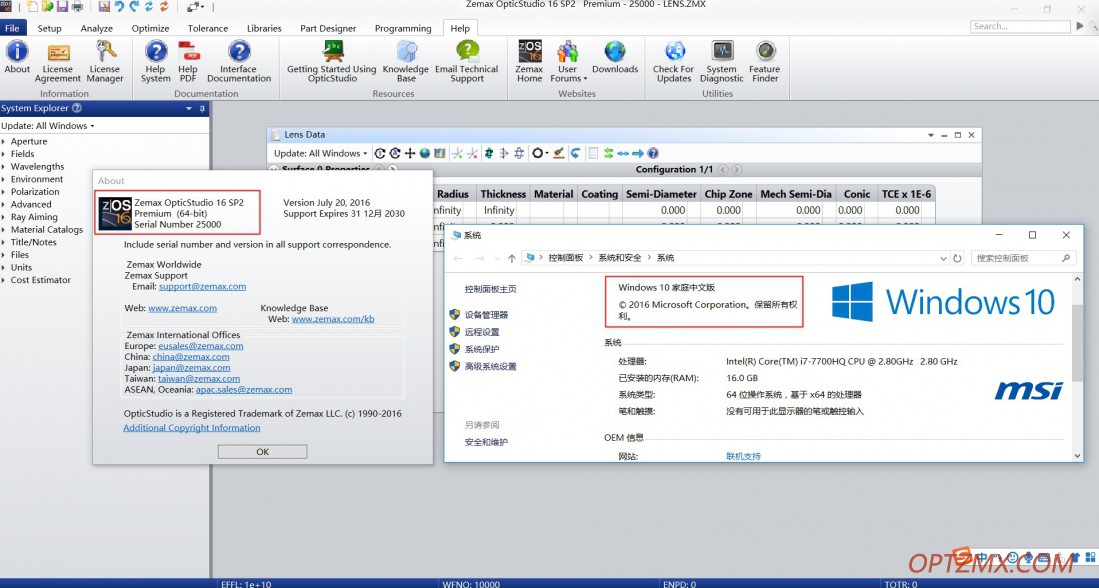Open the User Forums dropdown

(x=568, y=62)
